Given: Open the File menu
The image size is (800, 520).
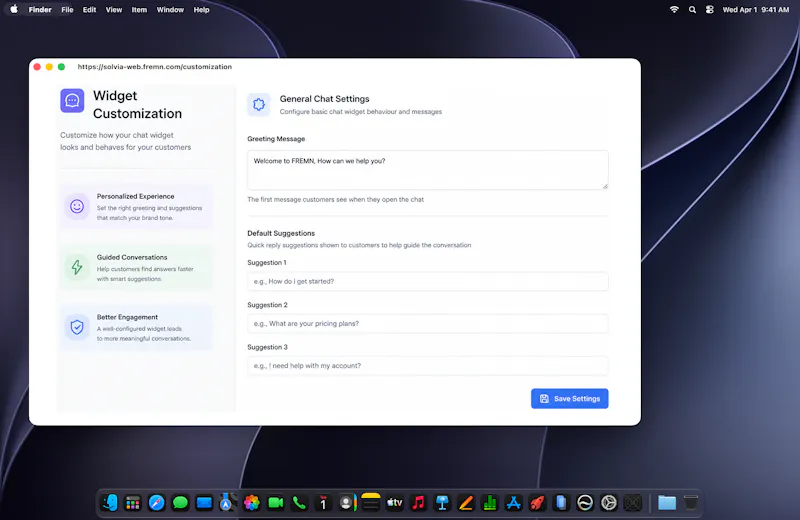Looking at the screenshot, I should click(x=67, y=10).
